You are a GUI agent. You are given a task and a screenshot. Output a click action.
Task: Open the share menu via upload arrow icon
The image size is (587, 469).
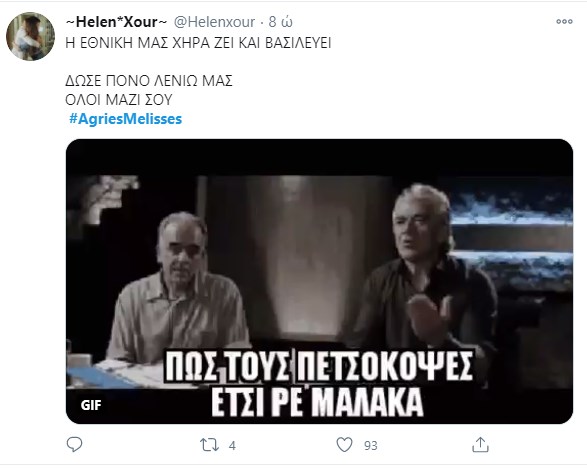pyautogui.click(x=480, y=444)
